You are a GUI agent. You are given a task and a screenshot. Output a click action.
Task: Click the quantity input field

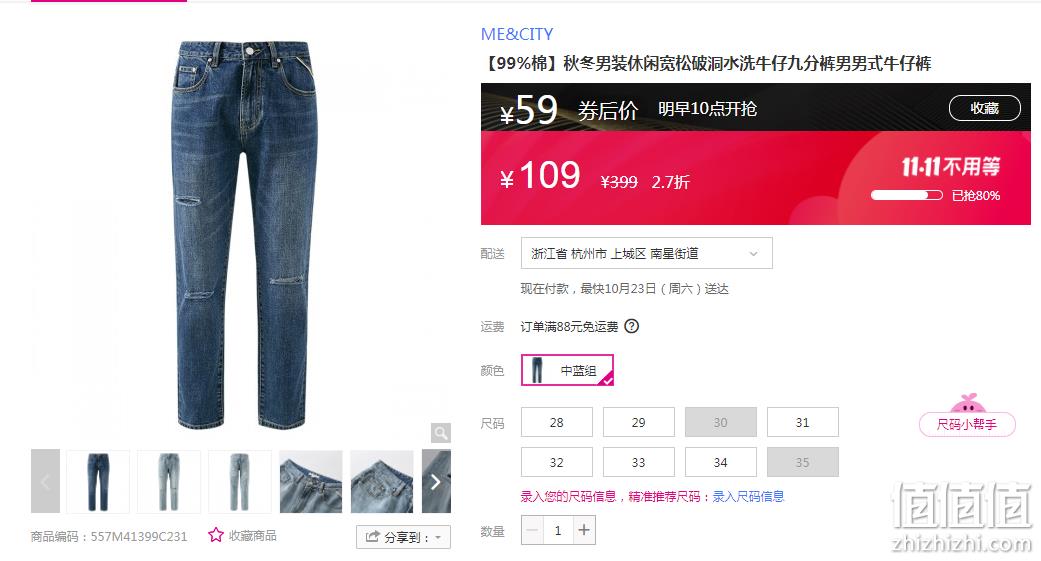point(558,530)
